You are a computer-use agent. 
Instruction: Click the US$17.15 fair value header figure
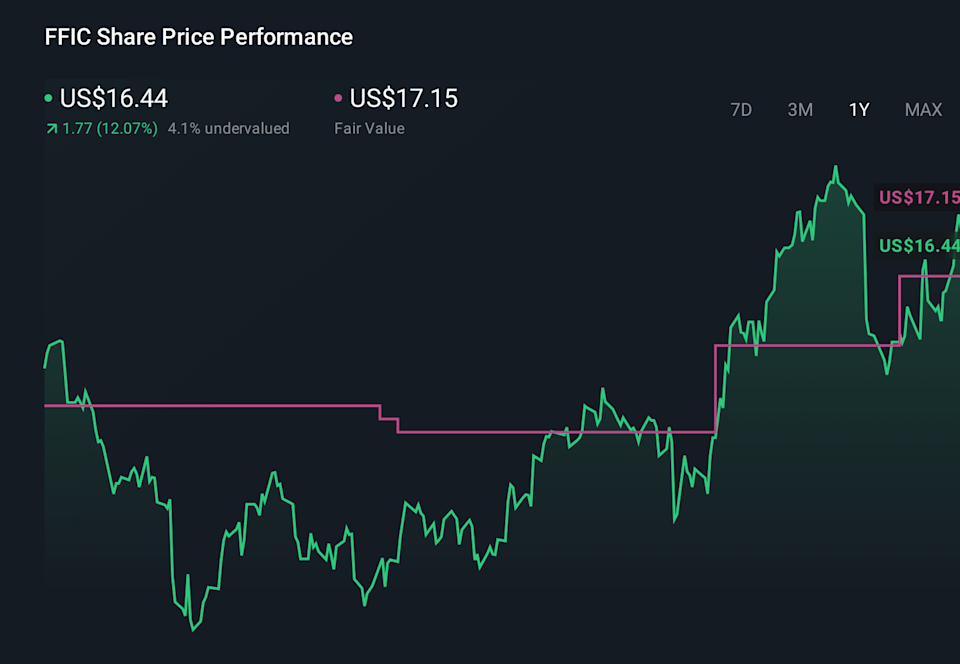click(403, 98)
